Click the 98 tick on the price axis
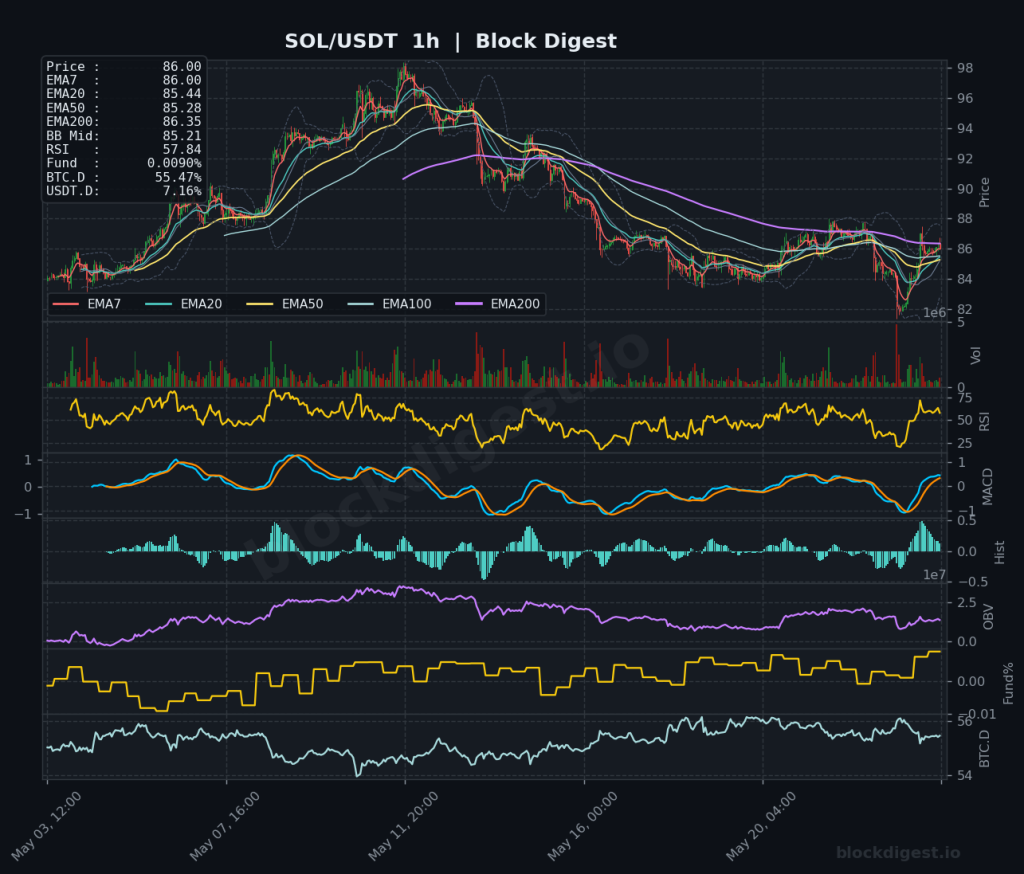The height and width of the screenshot is (874, 1024). [965, 68]
